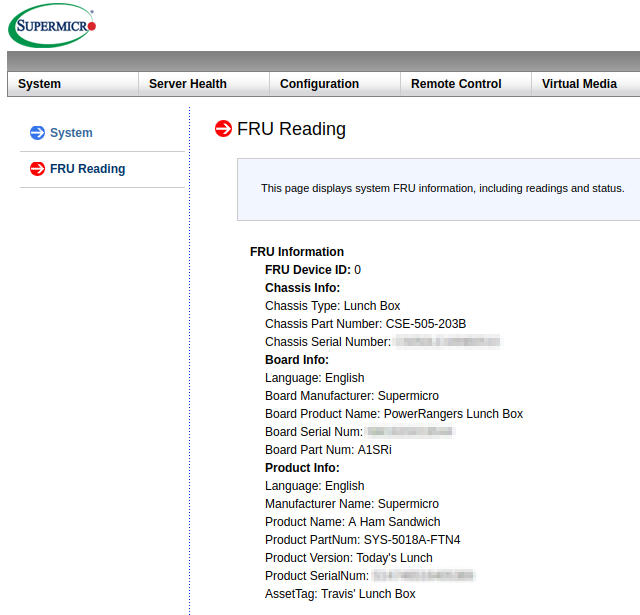Viewport: 640px width, 615px height.
Task: Open the Server Health menu
Action: click(x=188, y=84)
